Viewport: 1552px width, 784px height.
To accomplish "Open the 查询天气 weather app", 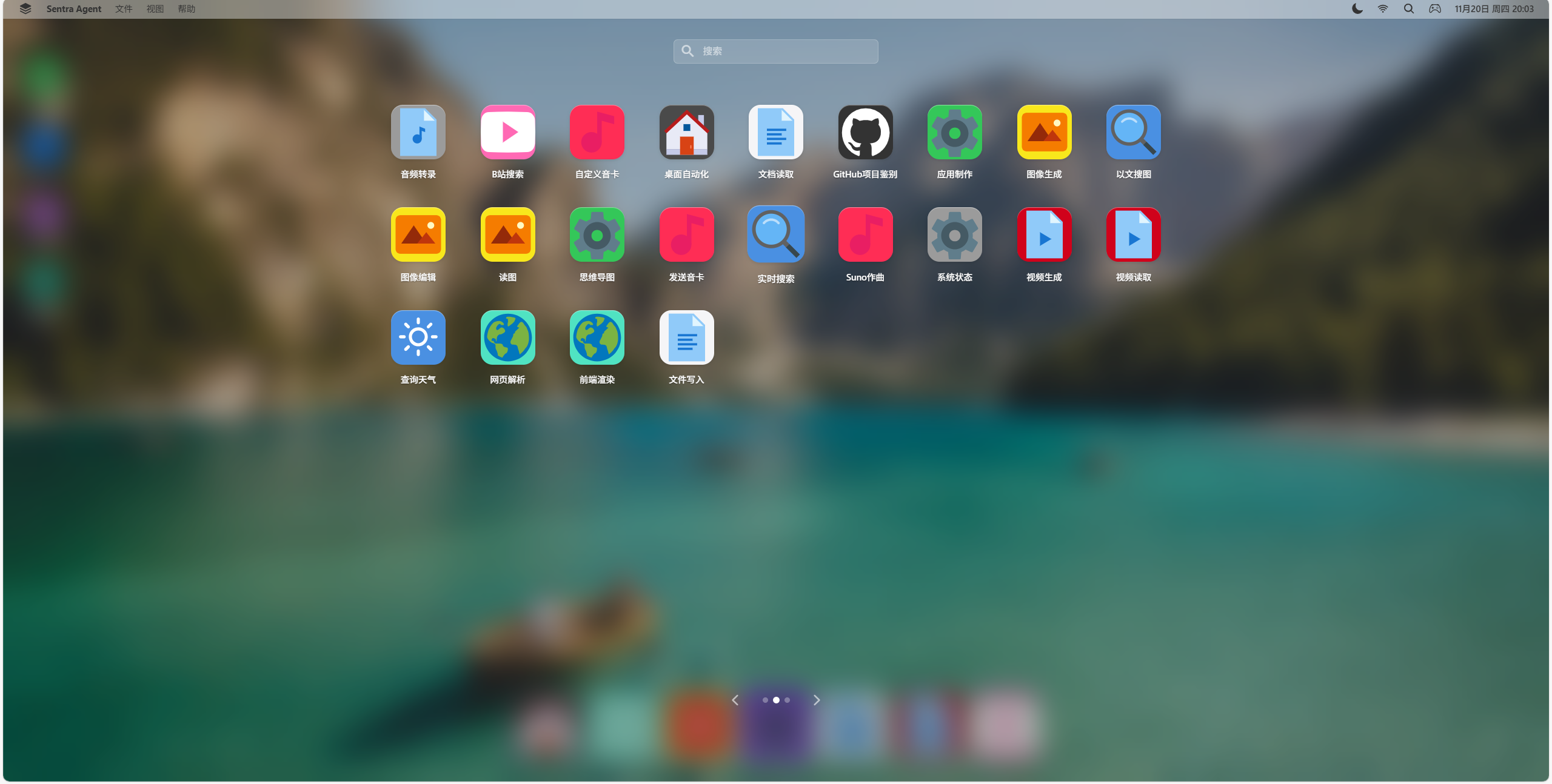I will [x=418, y=337].
